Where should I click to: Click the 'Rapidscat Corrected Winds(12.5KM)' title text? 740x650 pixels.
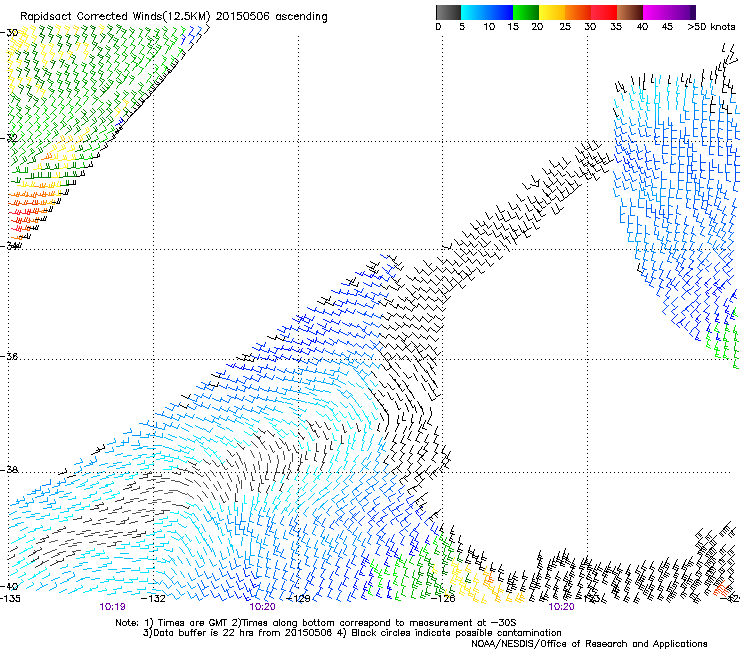point(115,17)
